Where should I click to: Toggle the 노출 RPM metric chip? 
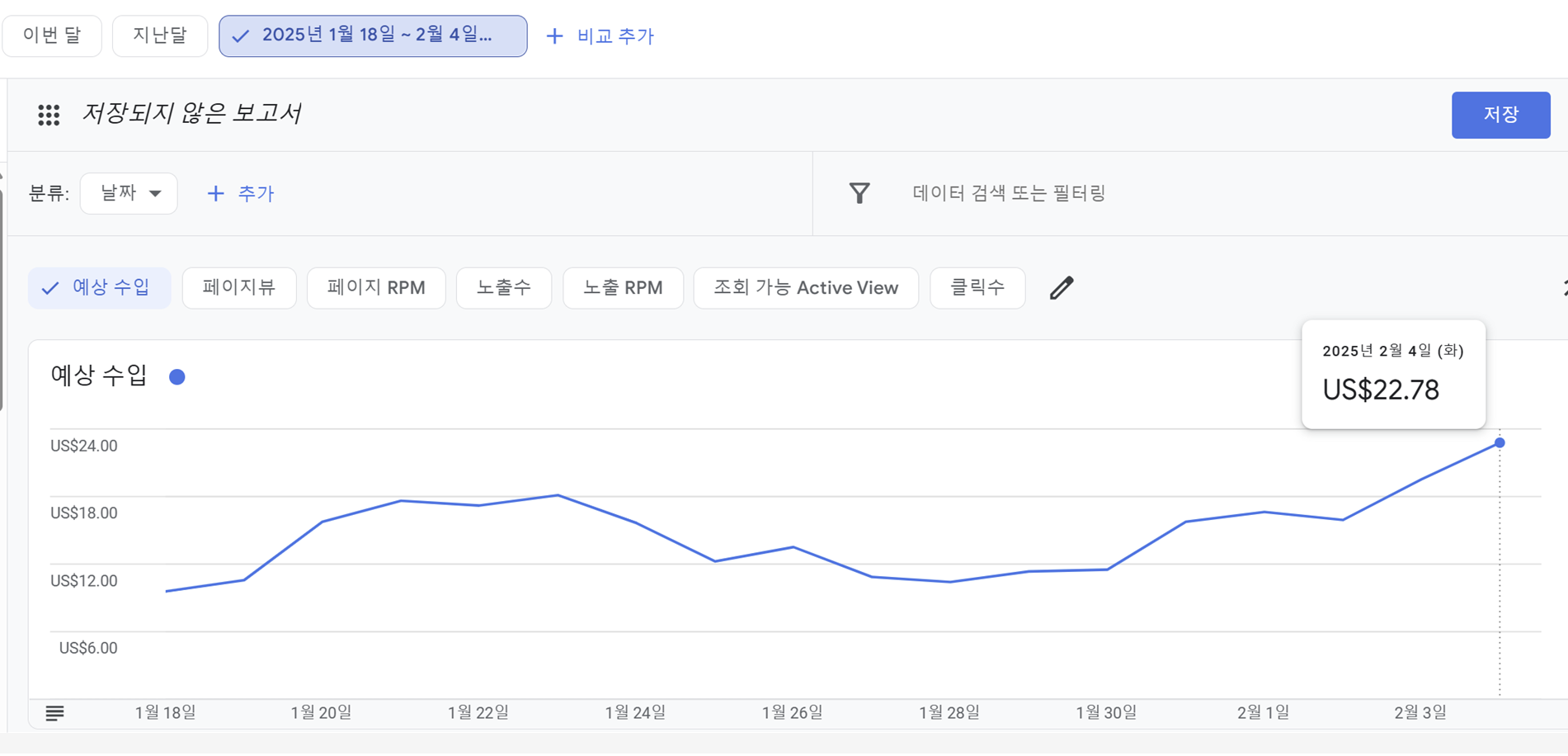click(x=623, y=288)
